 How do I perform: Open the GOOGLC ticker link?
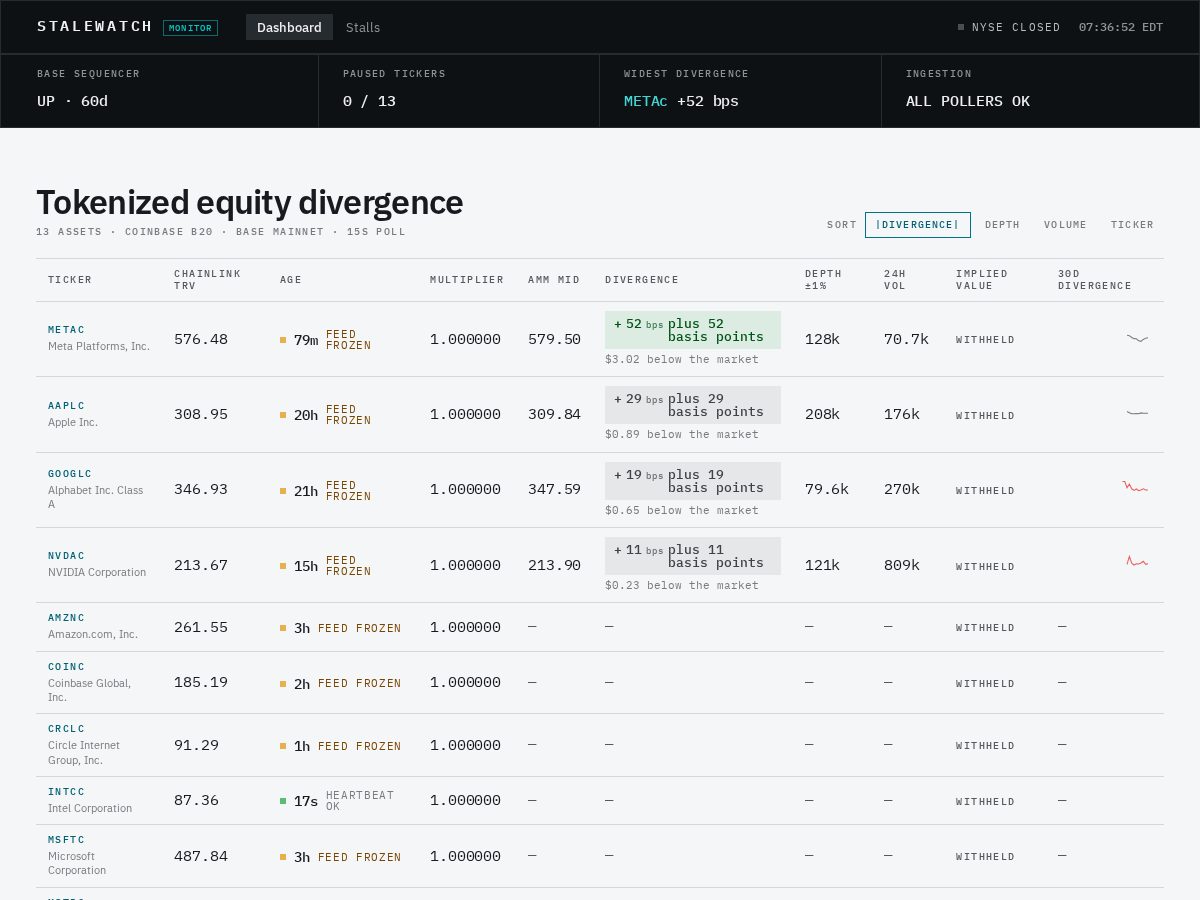click(70, 474)
